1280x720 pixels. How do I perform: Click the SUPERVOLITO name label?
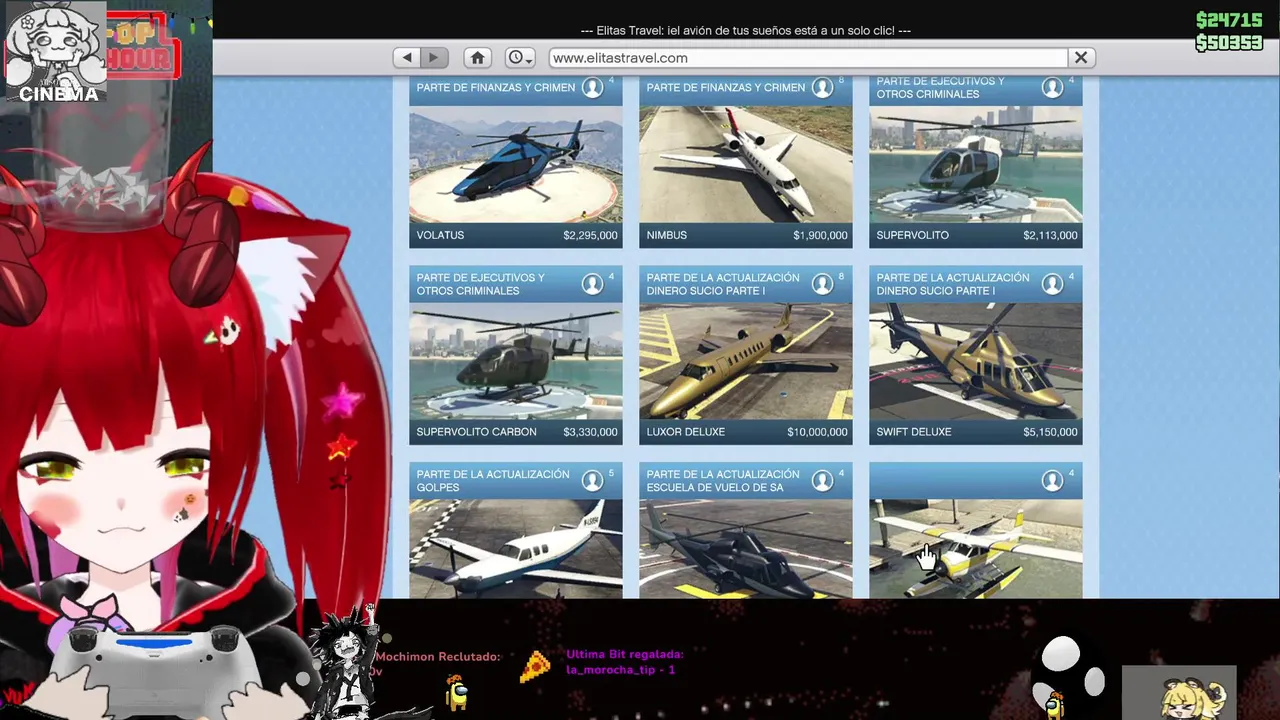coord(913,235)
